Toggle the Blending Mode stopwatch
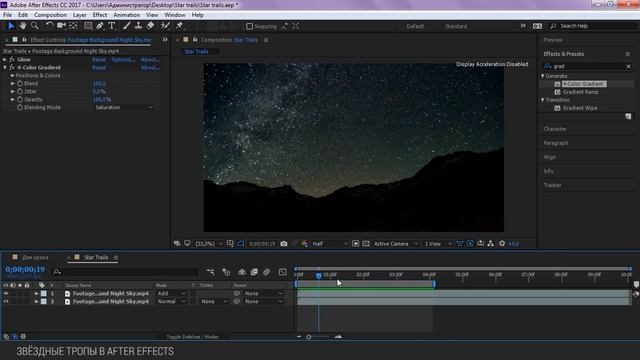This screenshot has width=640, height=360. click(x=20, y=107)
